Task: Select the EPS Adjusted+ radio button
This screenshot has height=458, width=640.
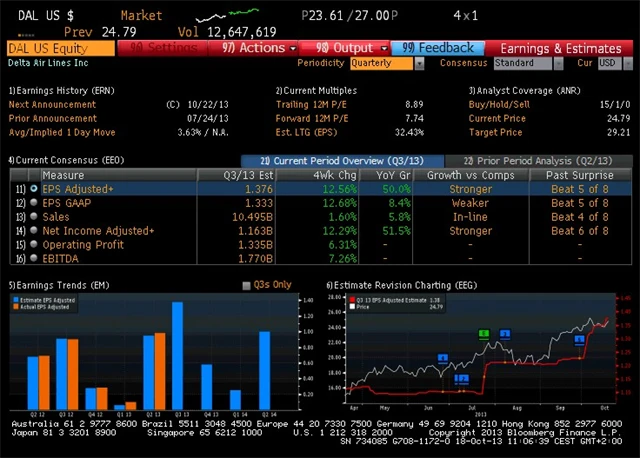Action: (34, 188)
